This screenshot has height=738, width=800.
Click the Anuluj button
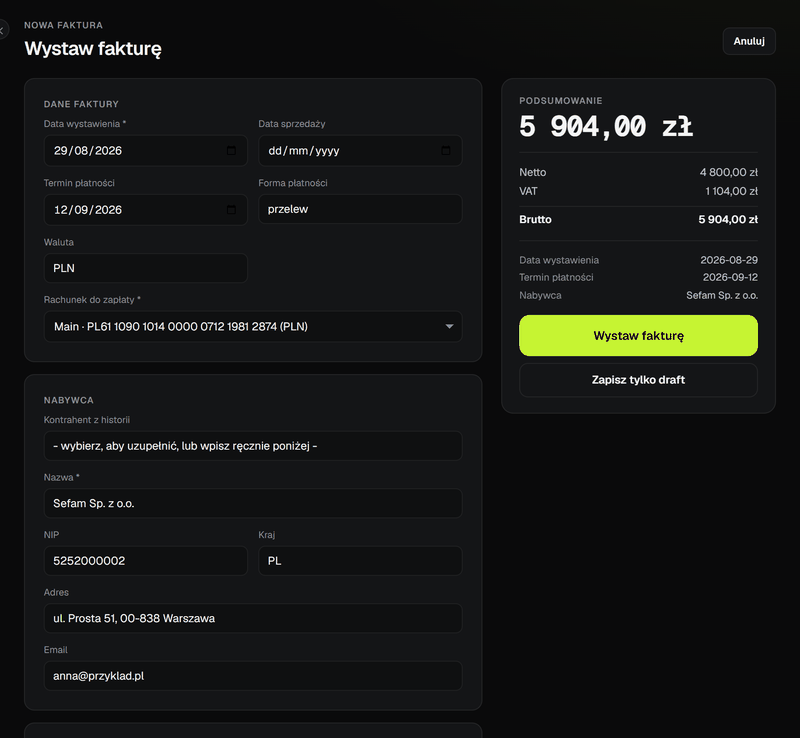(x=749, y=41)
